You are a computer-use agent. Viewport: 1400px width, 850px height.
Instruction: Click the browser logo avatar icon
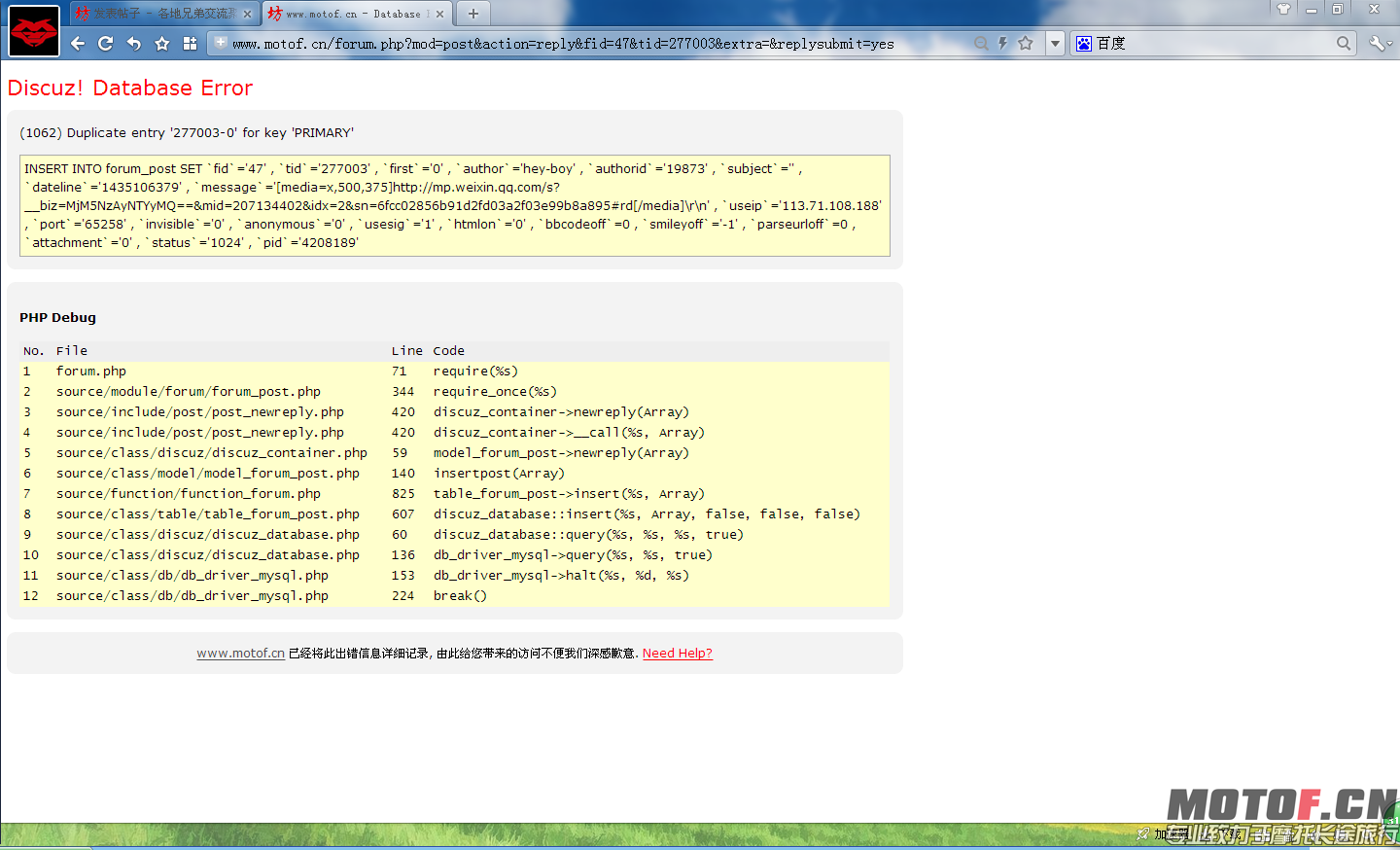34,30
